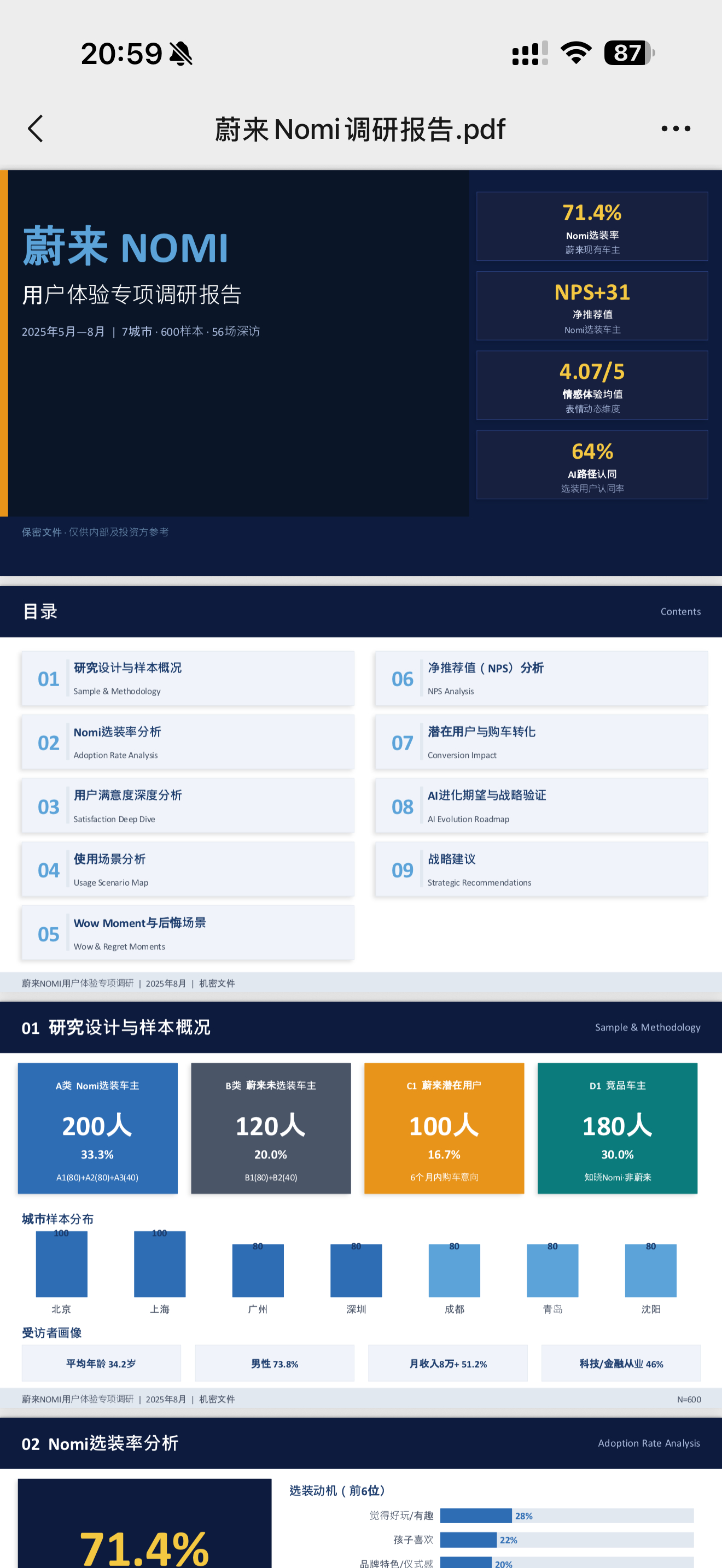
Task: Tap the Contents label
Action: (680, 612)
